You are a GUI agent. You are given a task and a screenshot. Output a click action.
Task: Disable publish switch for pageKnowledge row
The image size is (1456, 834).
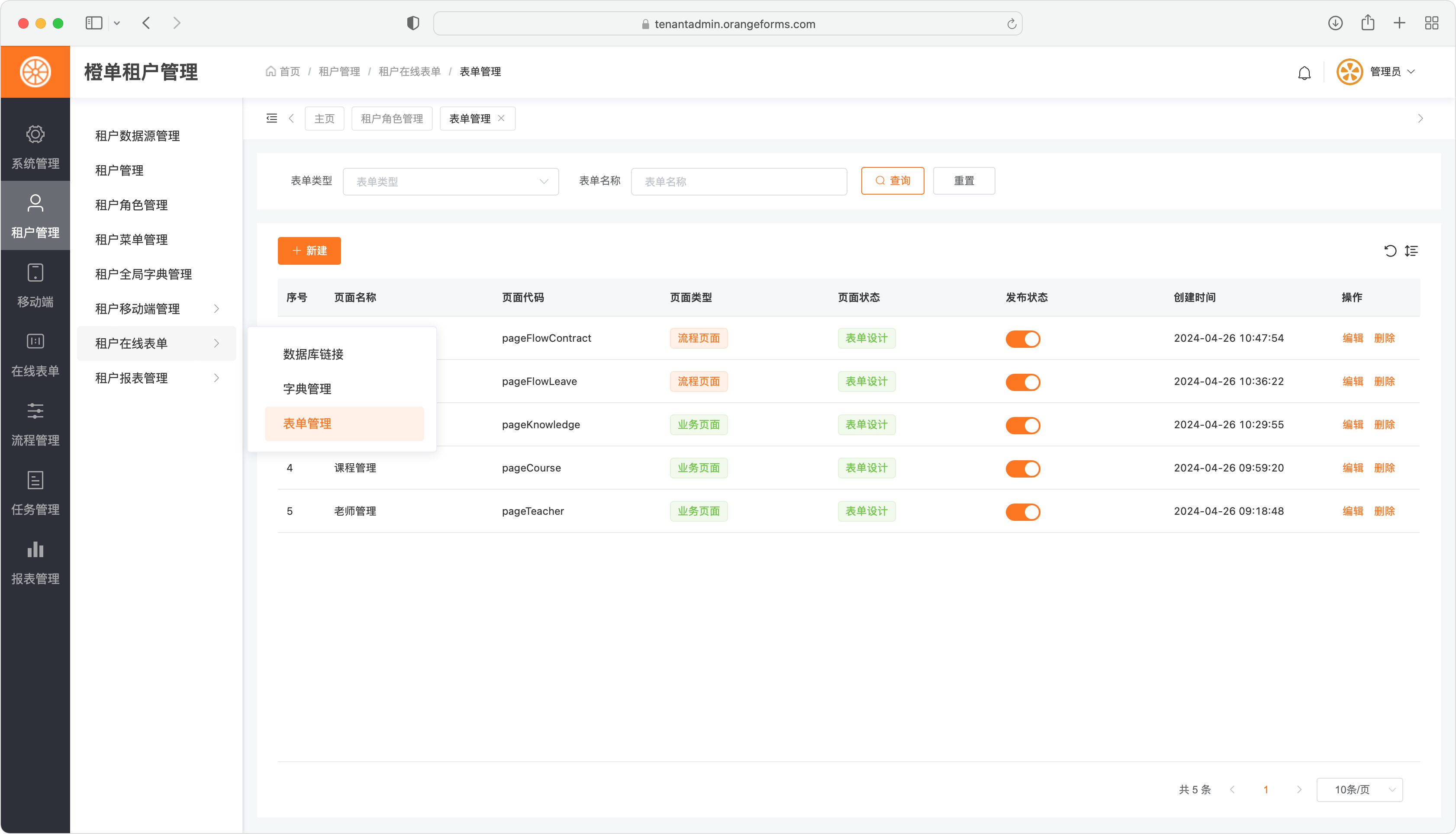pyautogui.click(x=1023, y=426)
